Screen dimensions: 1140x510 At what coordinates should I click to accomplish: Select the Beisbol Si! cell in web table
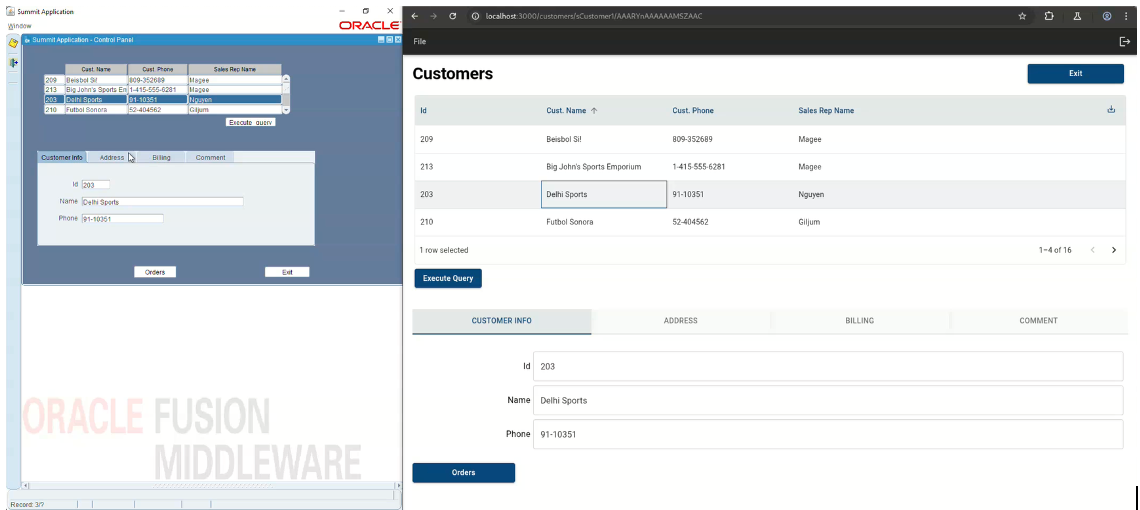[x=603, y=139]
